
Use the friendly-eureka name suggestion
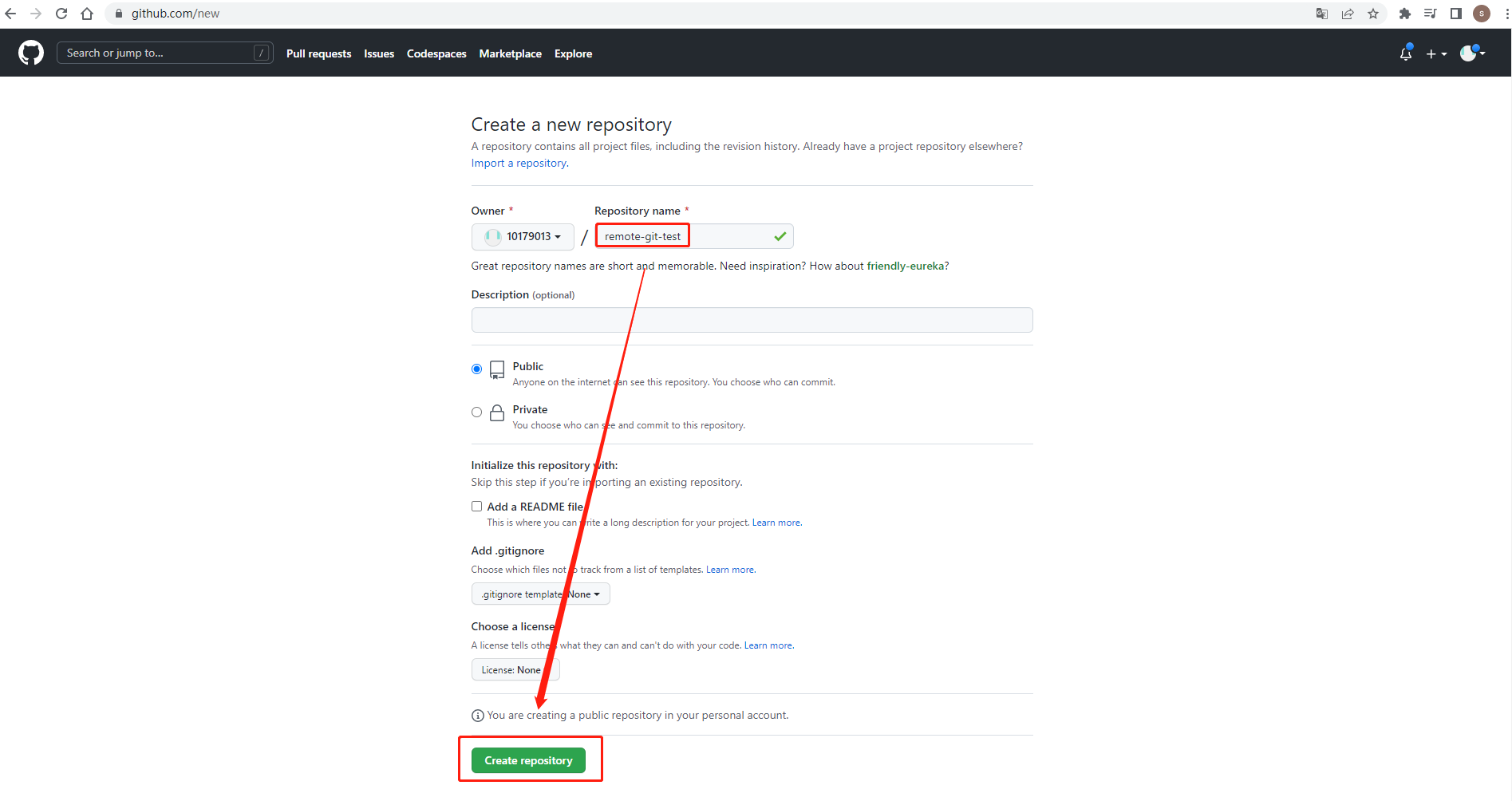905,266
